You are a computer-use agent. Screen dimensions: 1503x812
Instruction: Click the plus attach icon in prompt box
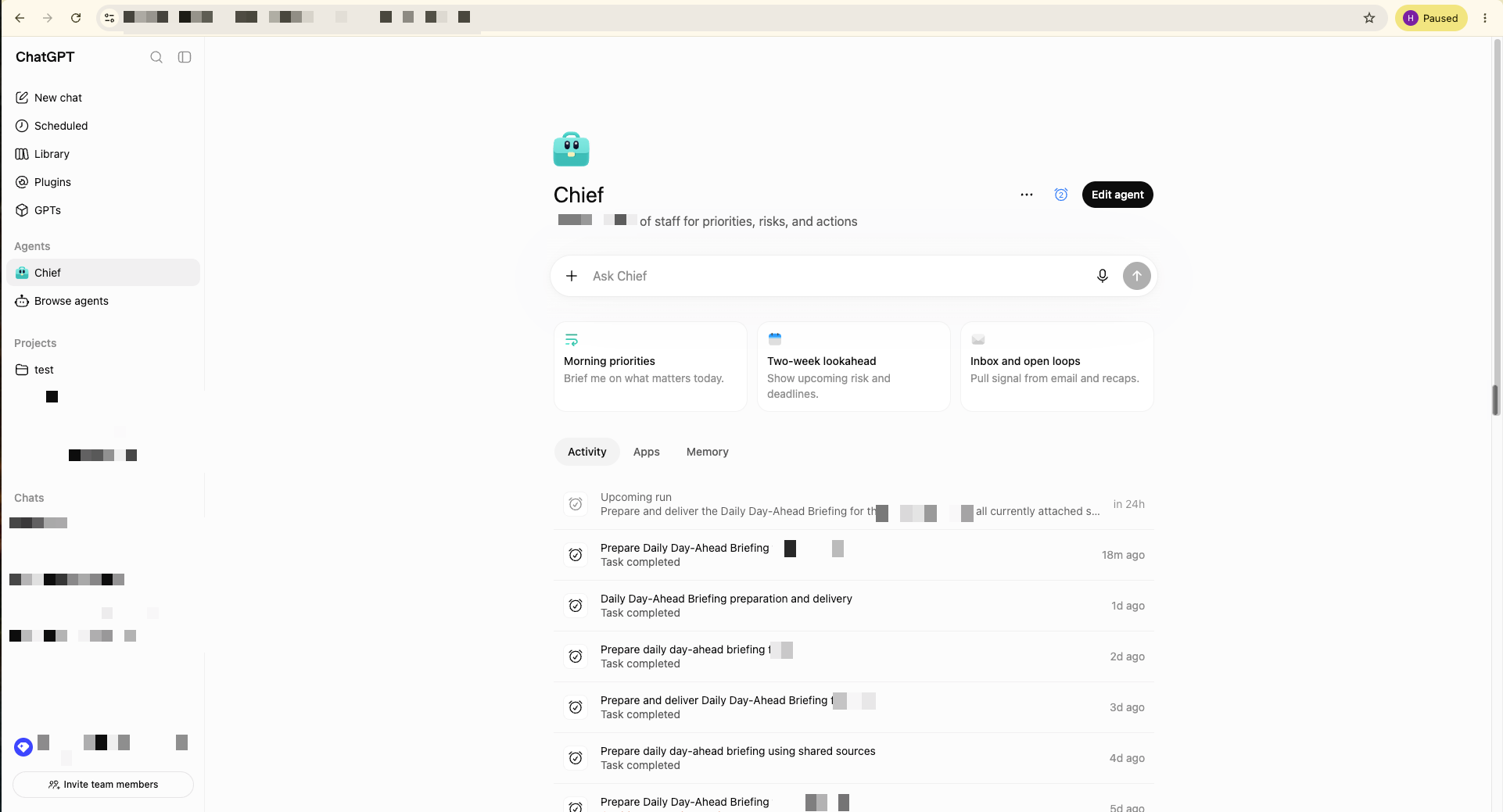tap(572, 276)
